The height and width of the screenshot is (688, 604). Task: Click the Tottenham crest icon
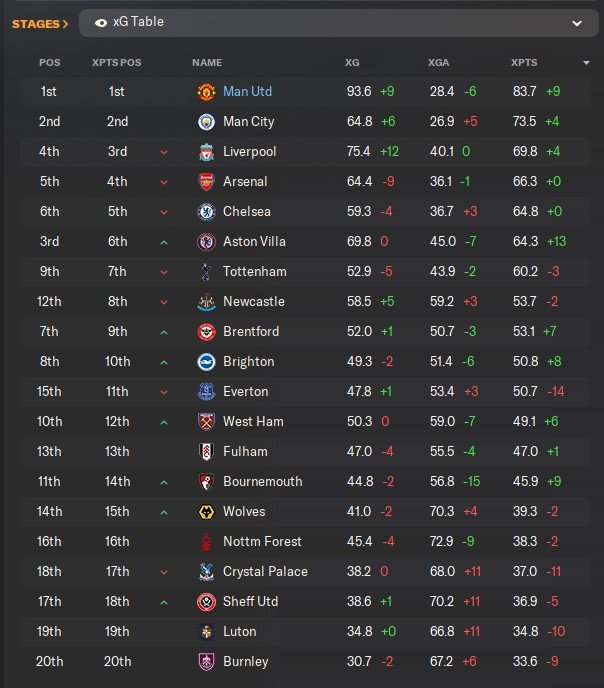click(207, 272)
